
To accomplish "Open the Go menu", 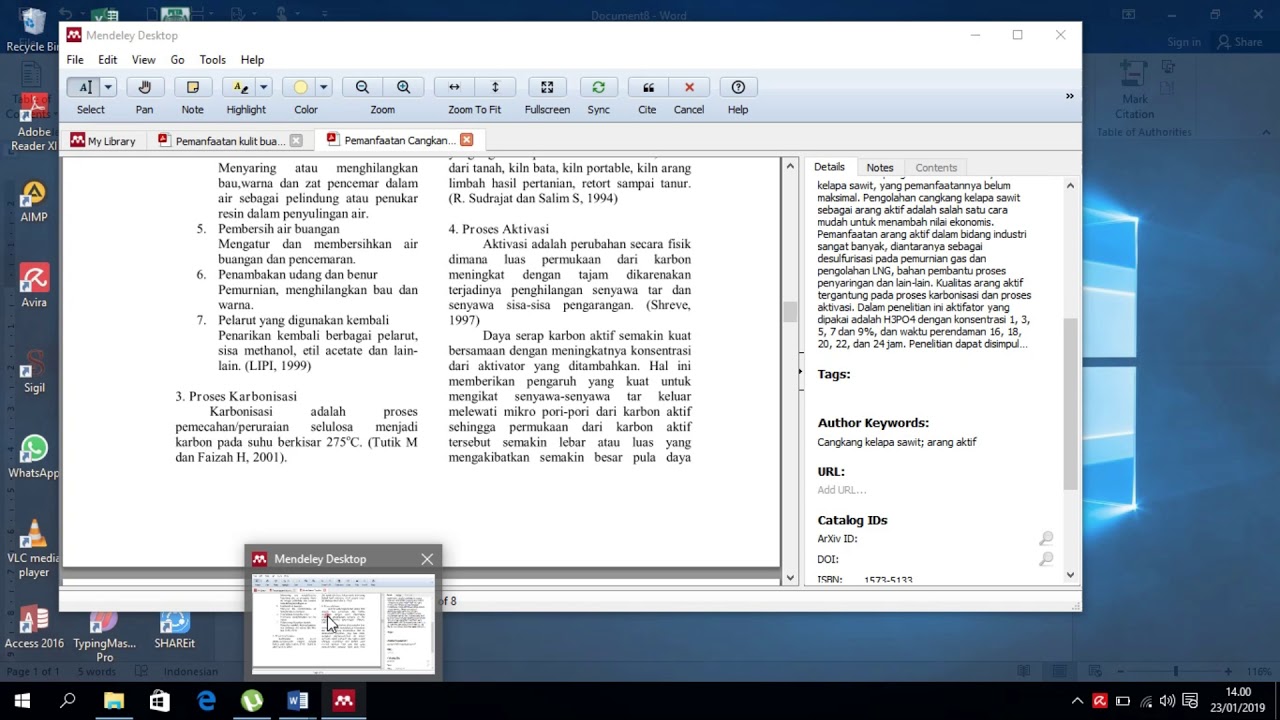I will tap(178, 60).
